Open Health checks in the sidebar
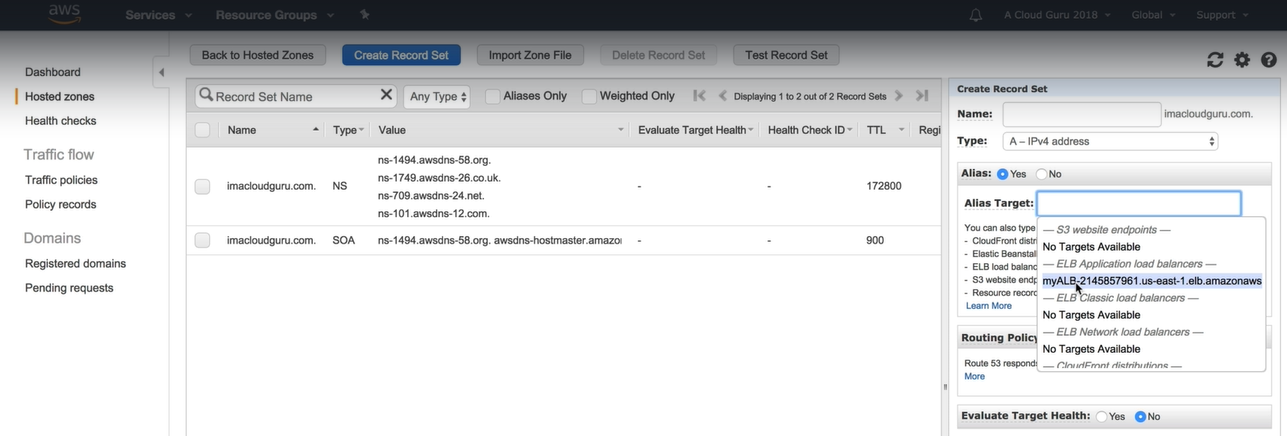The height and width of the screenshot is (436, 1287). pyautogui.click(x=61, y=120)
